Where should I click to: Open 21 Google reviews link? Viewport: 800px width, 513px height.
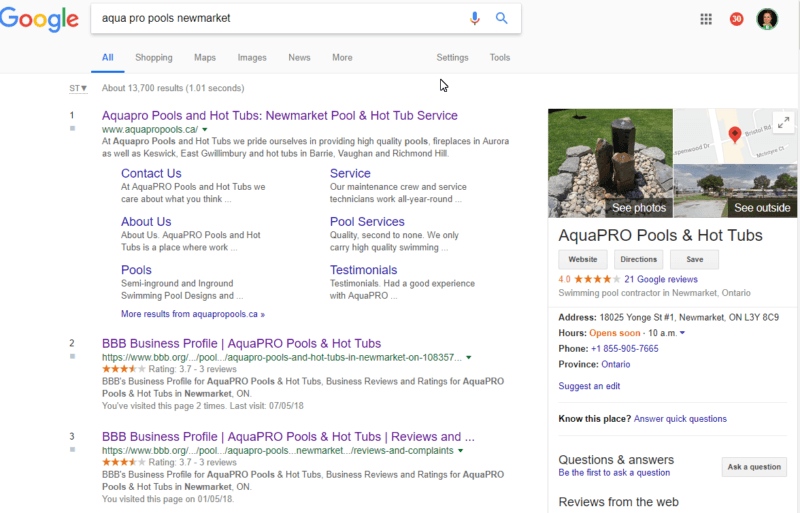click(x=661, y=279)
